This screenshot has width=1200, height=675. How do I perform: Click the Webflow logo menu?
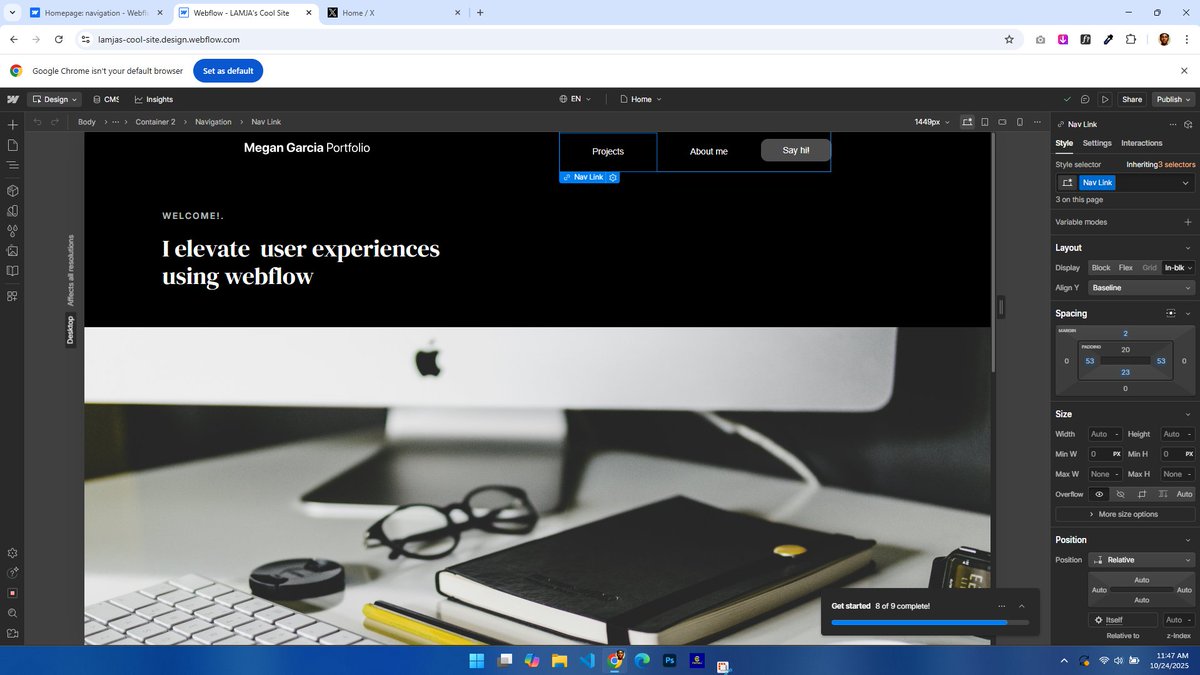point(13,99)
